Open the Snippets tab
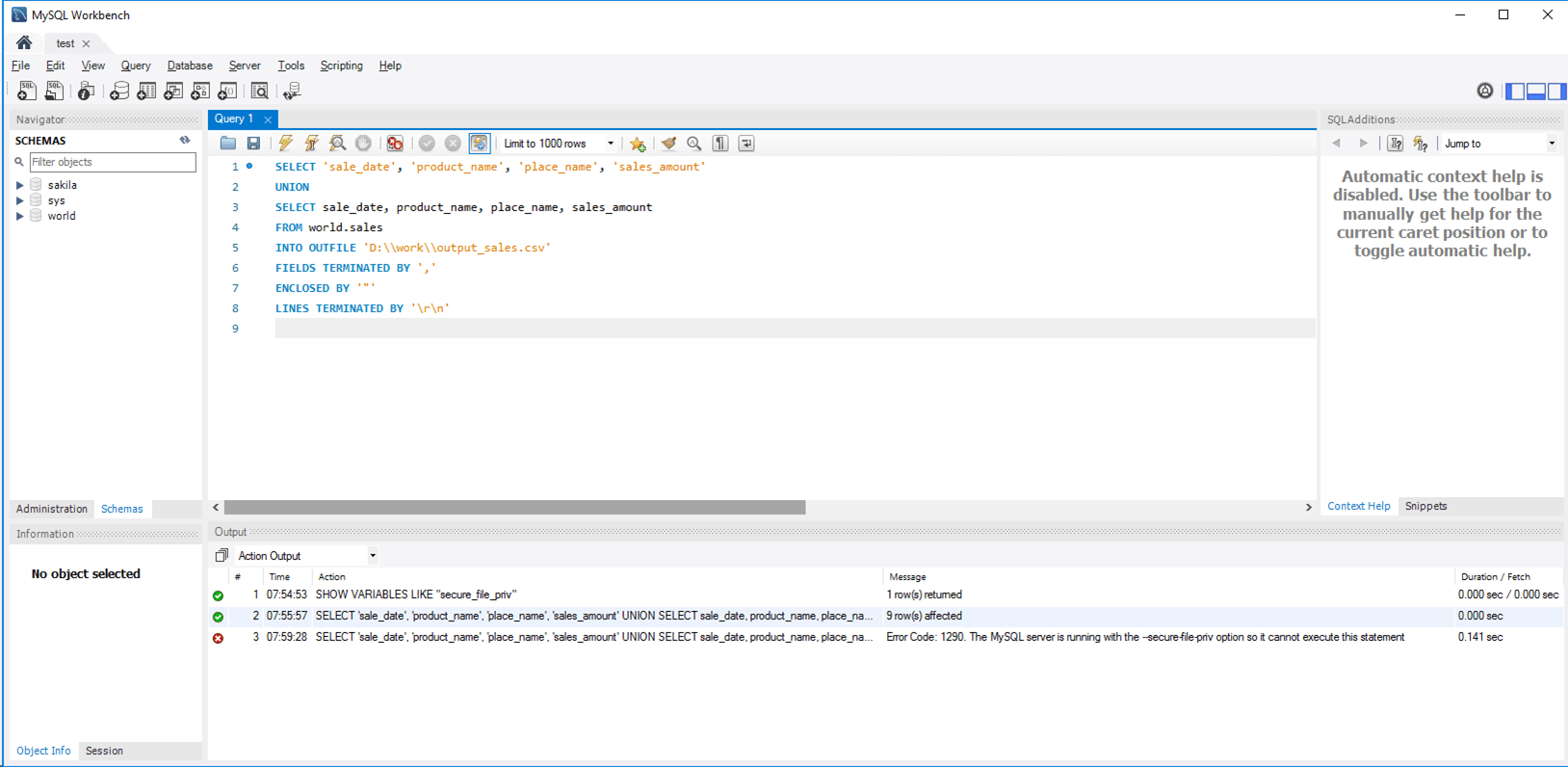Image resolution: width=1568 pixels, height=767 pixels. tap(1425, 506)
